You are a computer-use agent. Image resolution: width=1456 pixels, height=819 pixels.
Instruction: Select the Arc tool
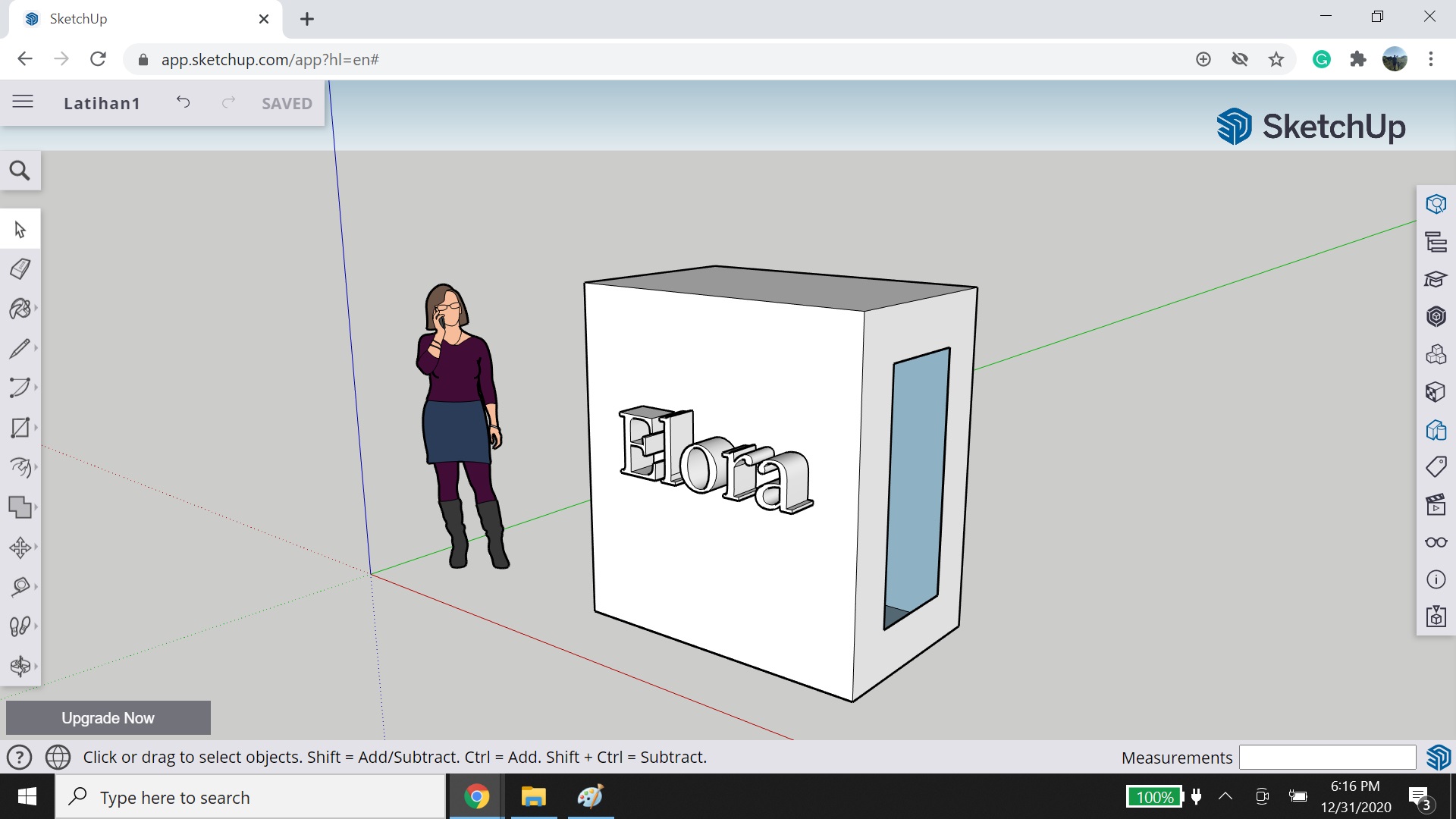(19, 388)
